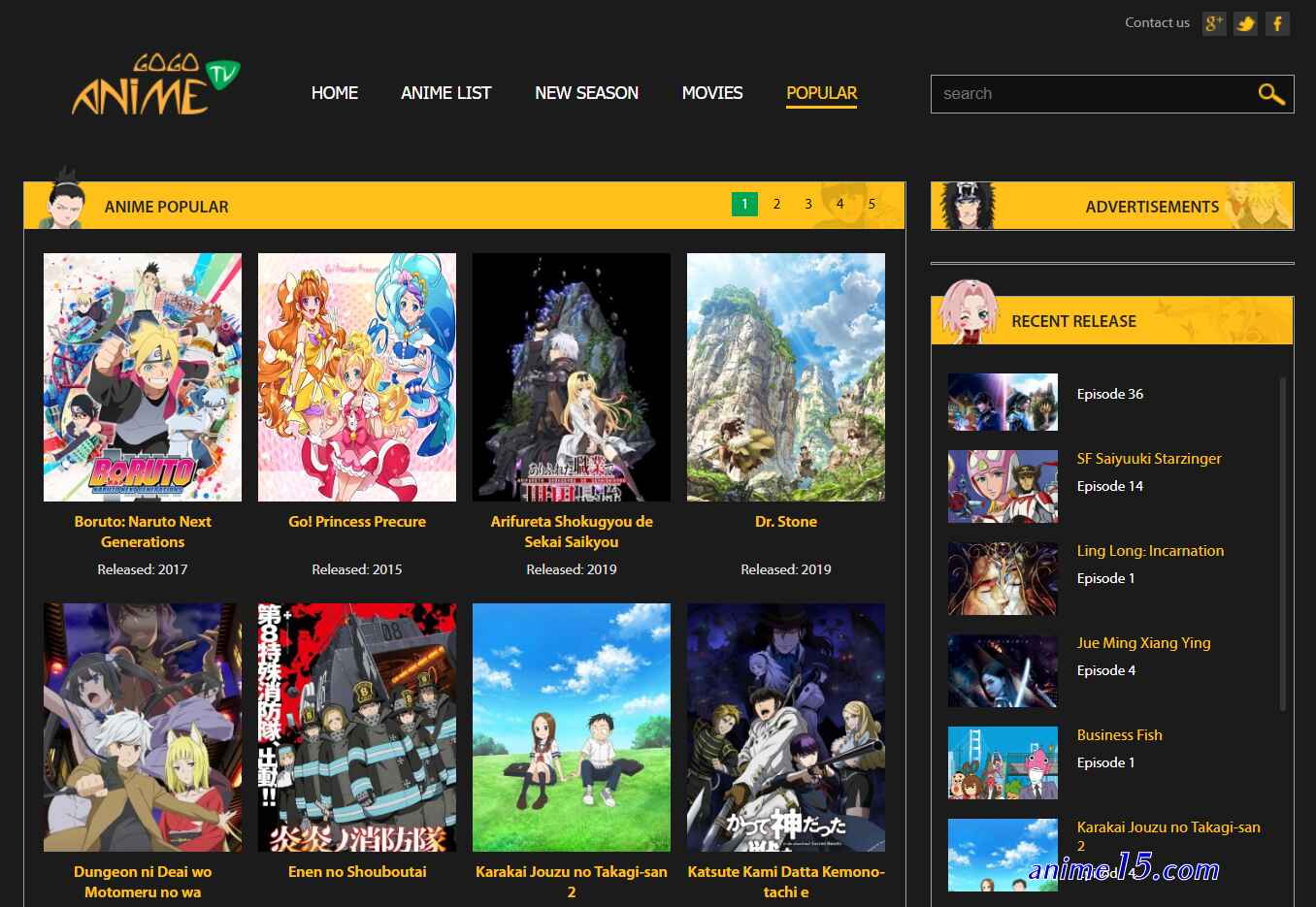This screenshot has height=907, width=1316.
Task: Click Released: 2017 under Boruto
Action: [x=143, y=569]
